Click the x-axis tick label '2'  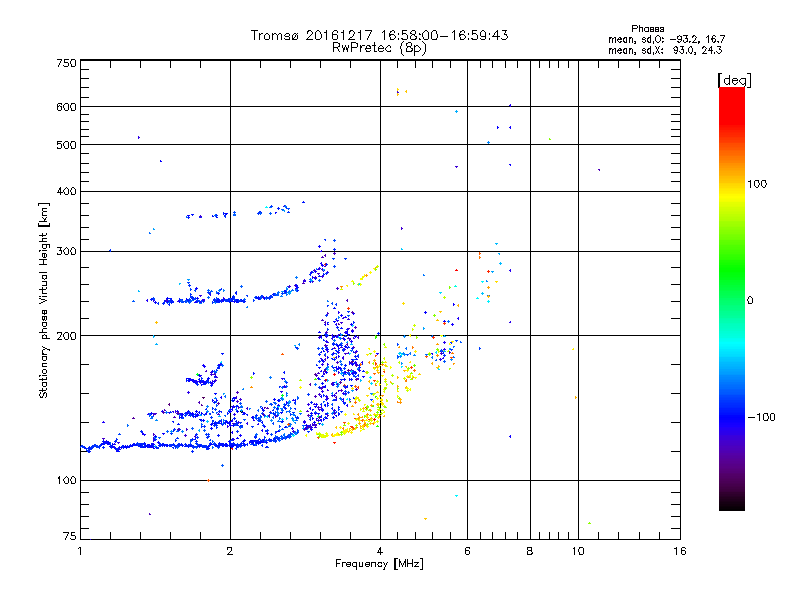230,551
